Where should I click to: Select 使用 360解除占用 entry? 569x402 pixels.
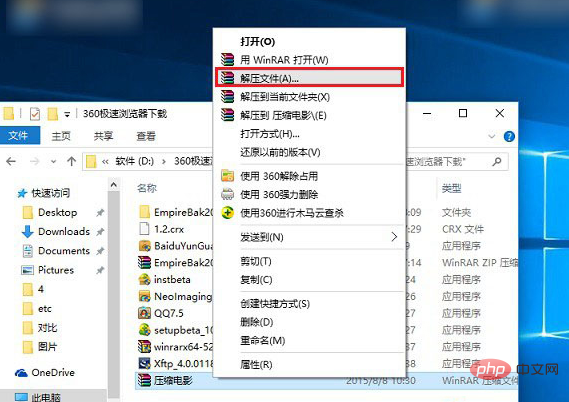pos(309,176)
